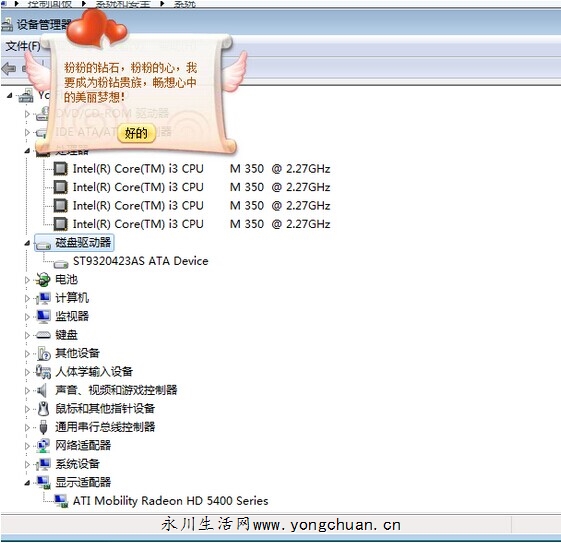561x543 pixels.
Task: Expand the 系统设备 category
Action: (x=27, y=465)
